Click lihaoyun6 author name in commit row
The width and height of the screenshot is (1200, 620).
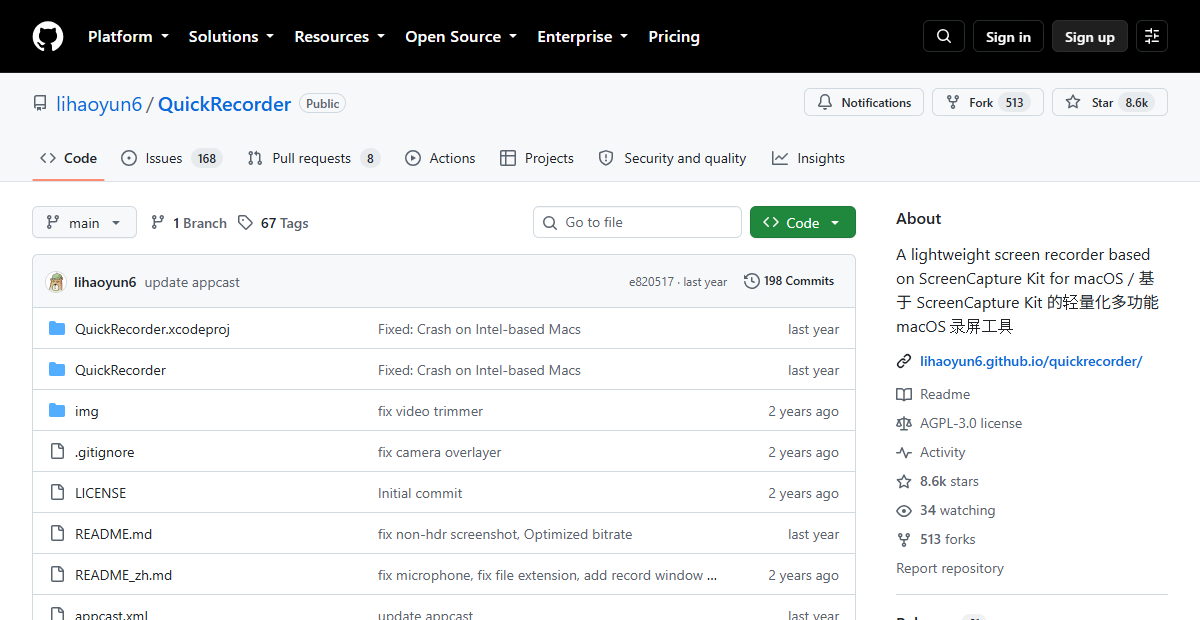[x=105, y=282]
